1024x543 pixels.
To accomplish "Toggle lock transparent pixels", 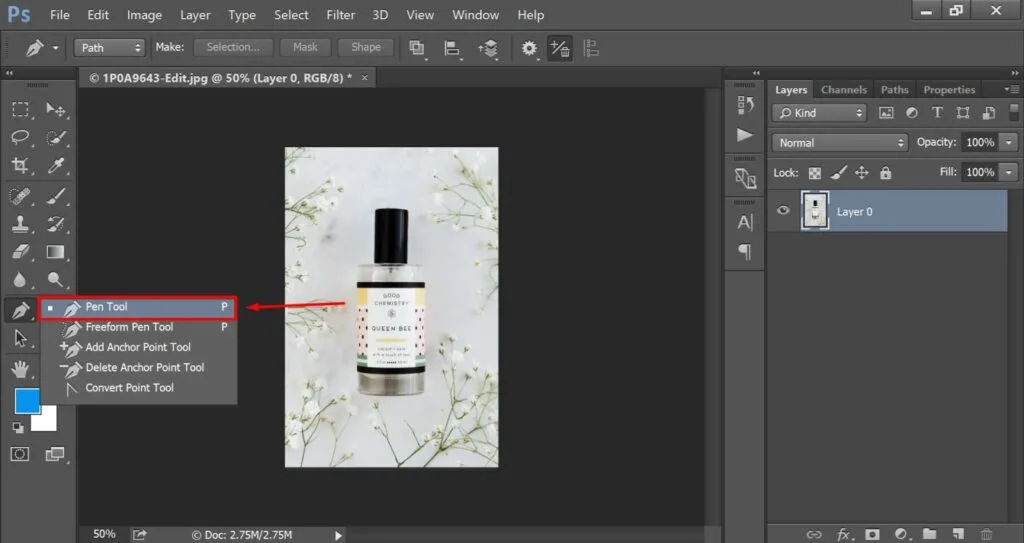I will pos(814,173).
